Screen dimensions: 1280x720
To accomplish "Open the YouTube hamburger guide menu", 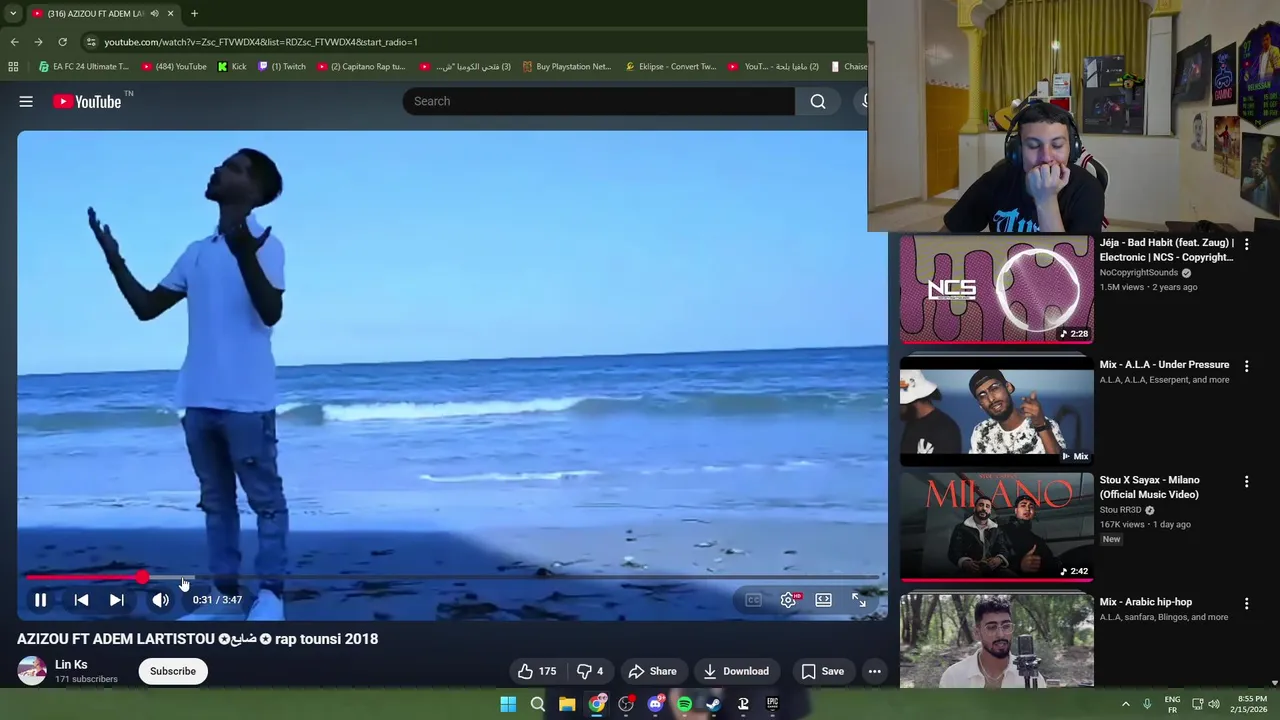I will [26, 101].
